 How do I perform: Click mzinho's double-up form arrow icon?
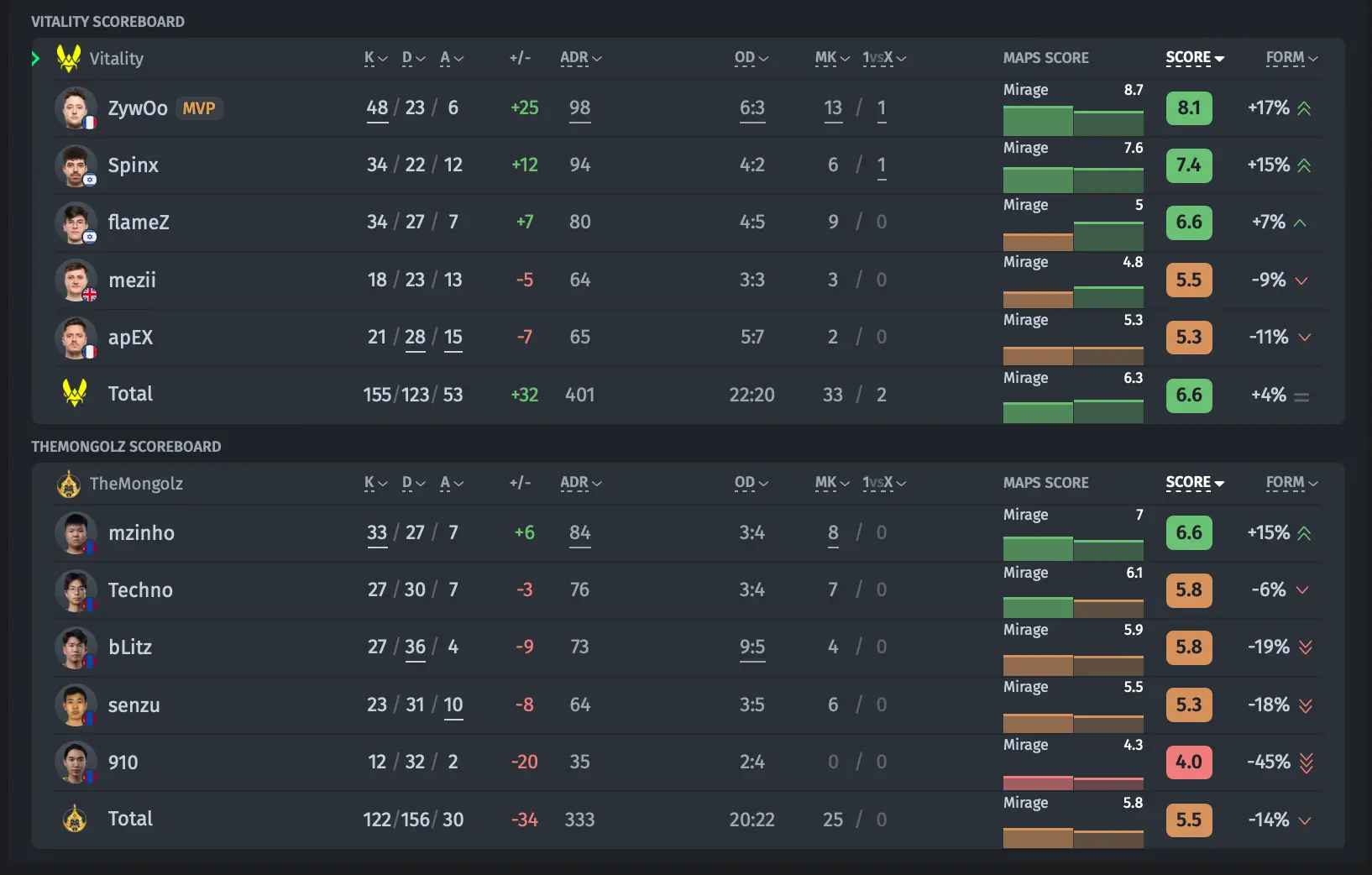pos(1304,533)
